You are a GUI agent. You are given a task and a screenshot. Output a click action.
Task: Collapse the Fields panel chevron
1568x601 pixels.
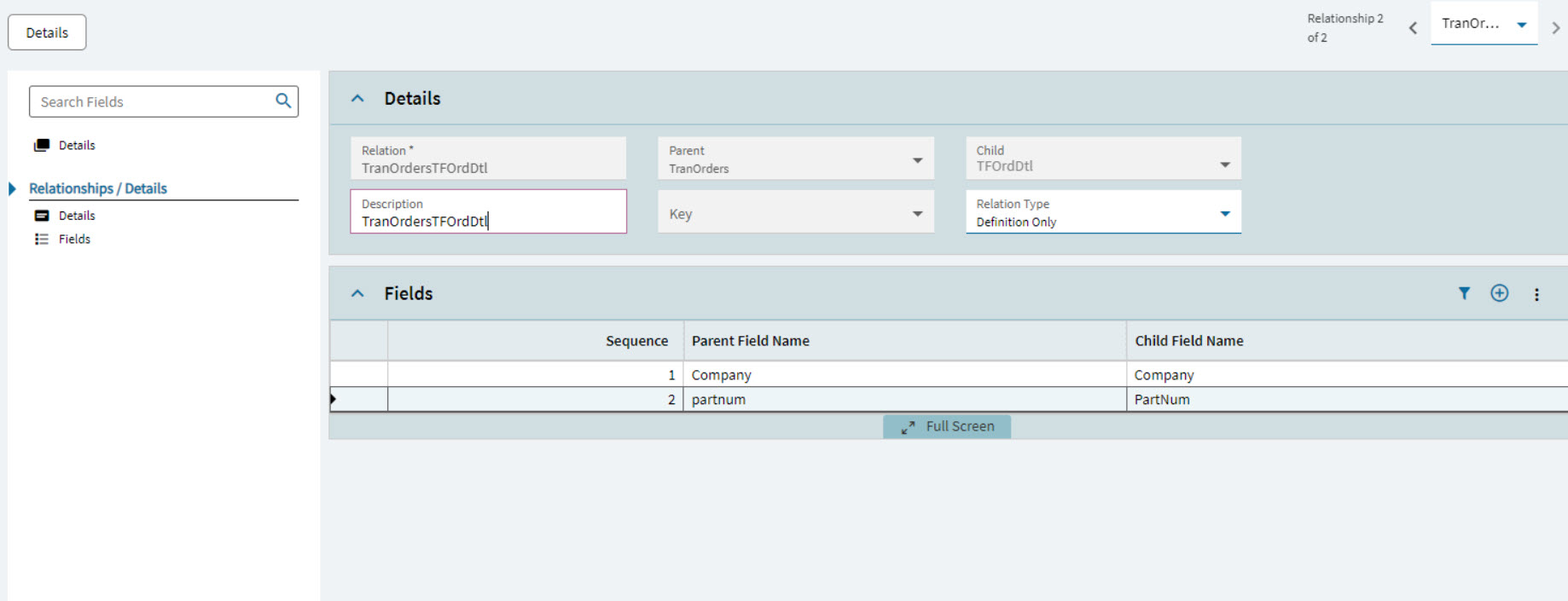point(357,293)
